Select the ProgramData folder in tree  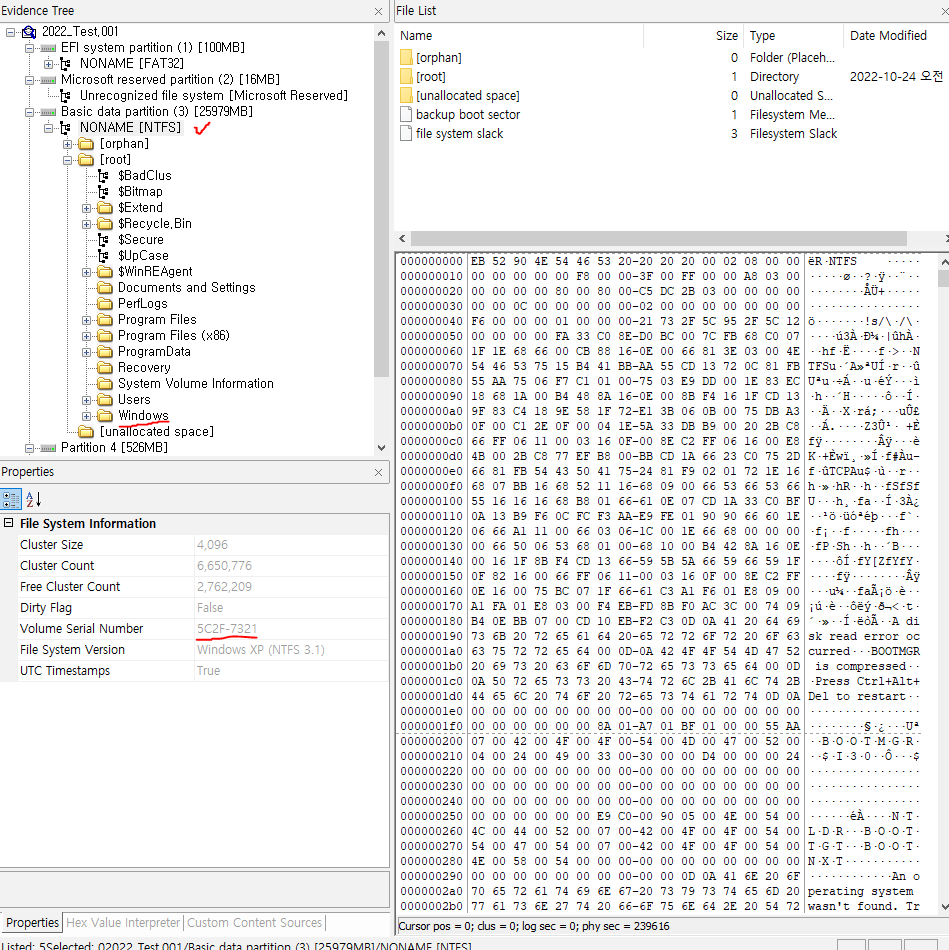click(x=154, y=351)
